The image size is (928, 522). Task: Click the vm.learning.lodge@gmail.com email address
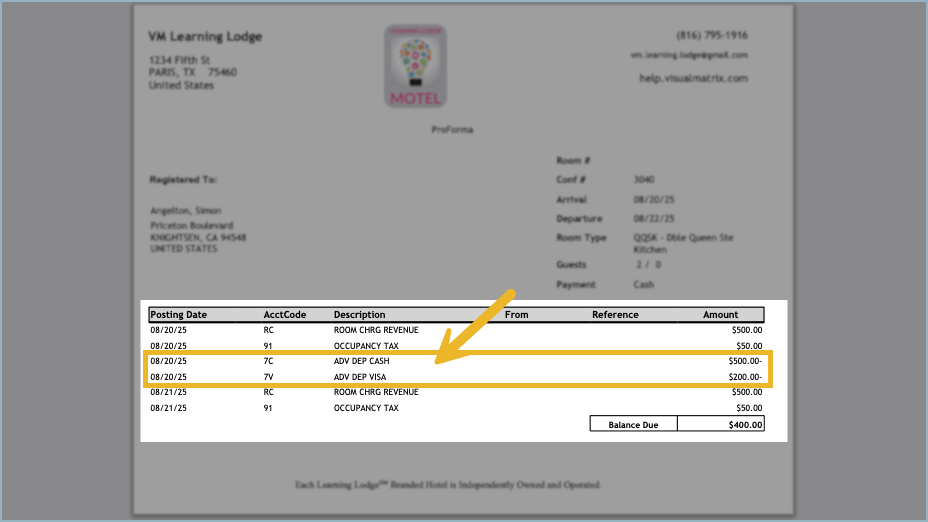(x=688, y=55)
